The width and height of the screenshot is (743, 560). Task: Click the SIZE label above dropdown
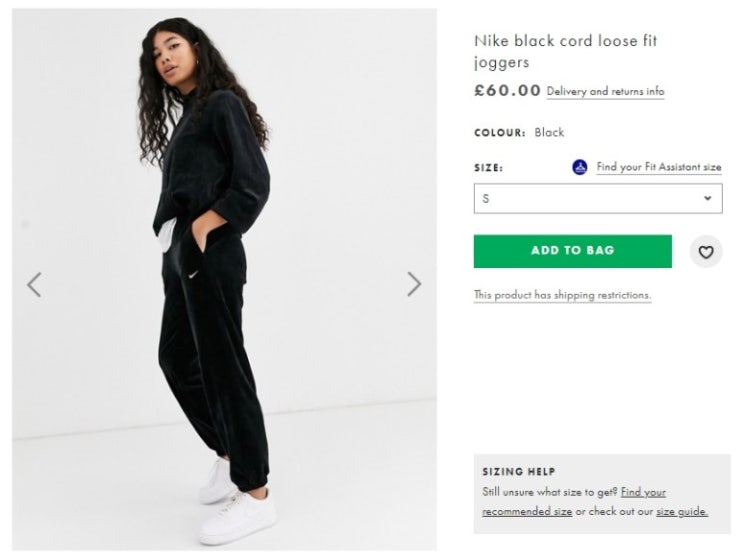click(488, 168)
